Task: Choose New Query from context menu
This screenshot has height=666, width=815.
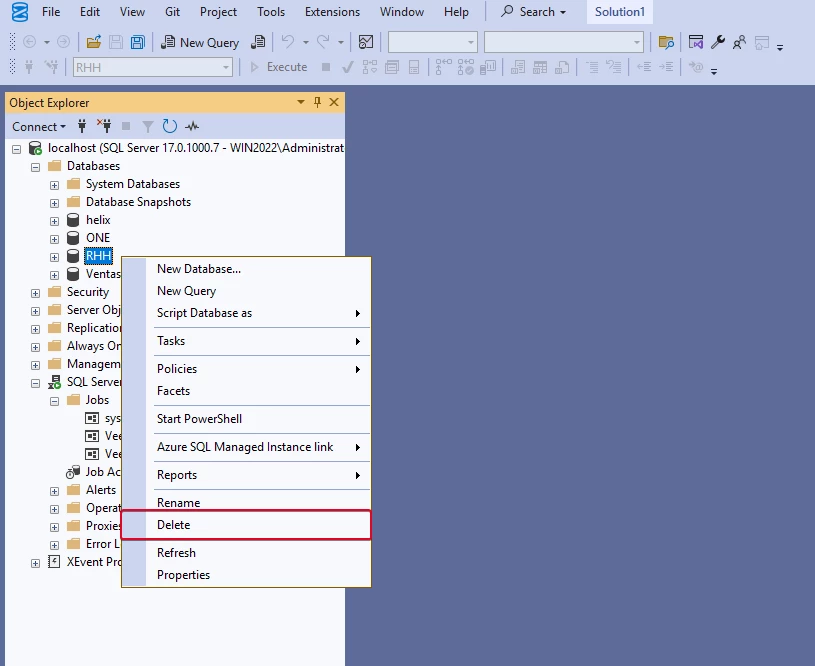Action: 246,291
